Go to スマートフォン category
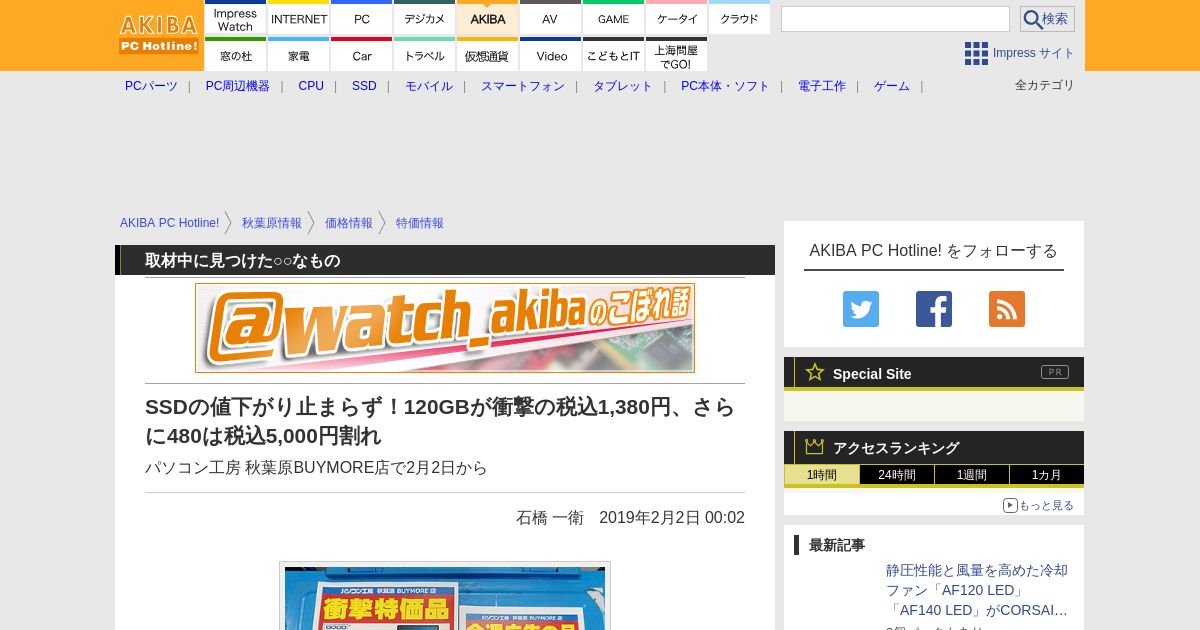Viewport: 1200px width, 630px height. tap(523, 86)
